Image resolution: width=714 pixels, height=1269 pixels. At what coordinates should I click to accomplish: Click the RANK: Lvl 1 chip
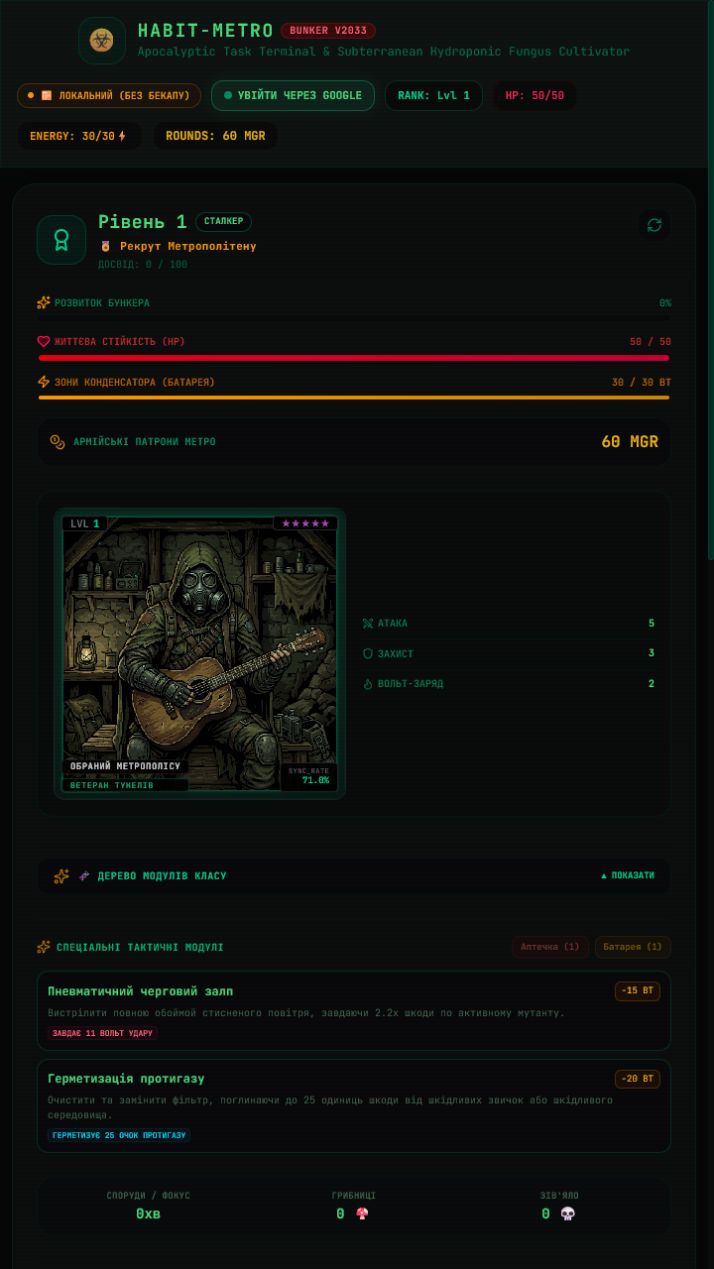click(433, 96)
